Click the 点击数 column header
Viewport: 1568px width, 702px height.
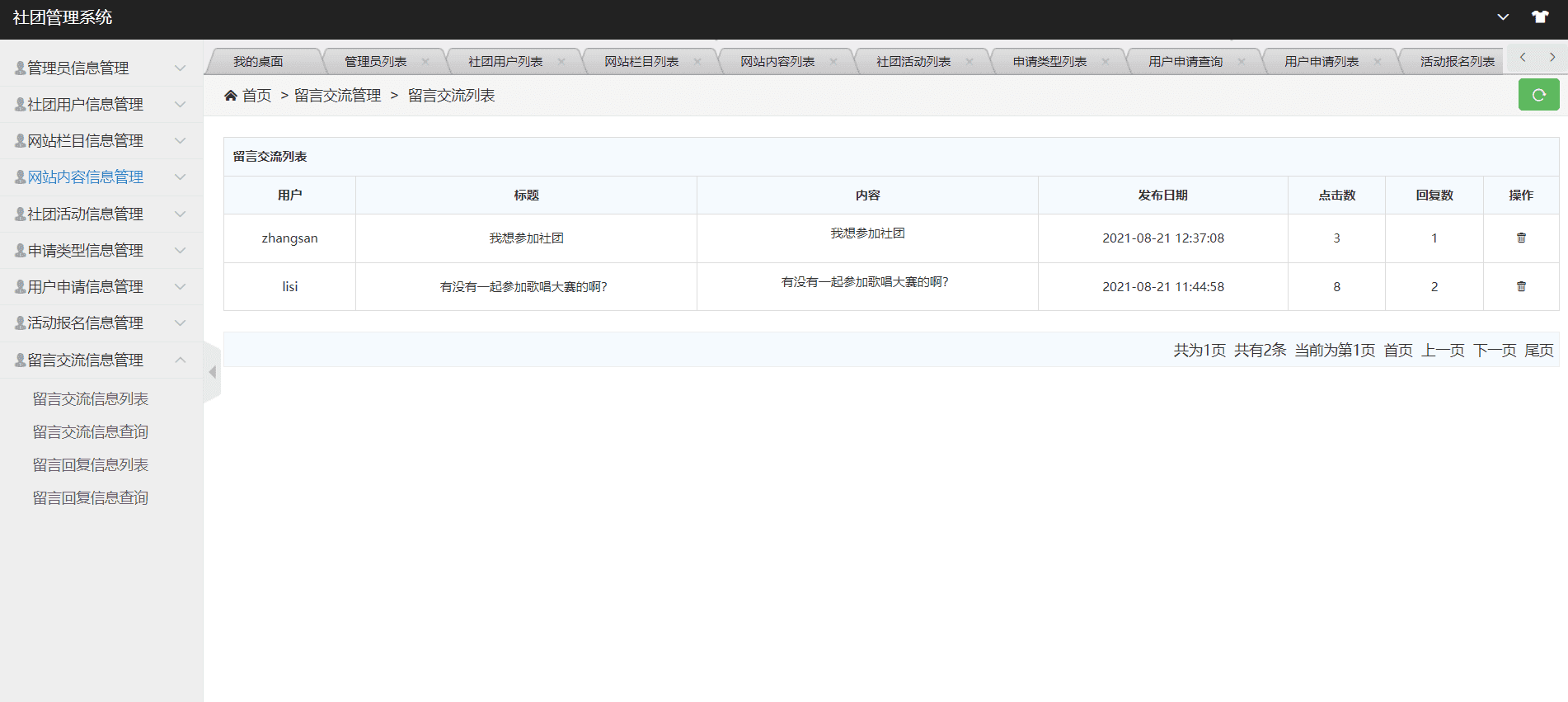point(1336,196)
